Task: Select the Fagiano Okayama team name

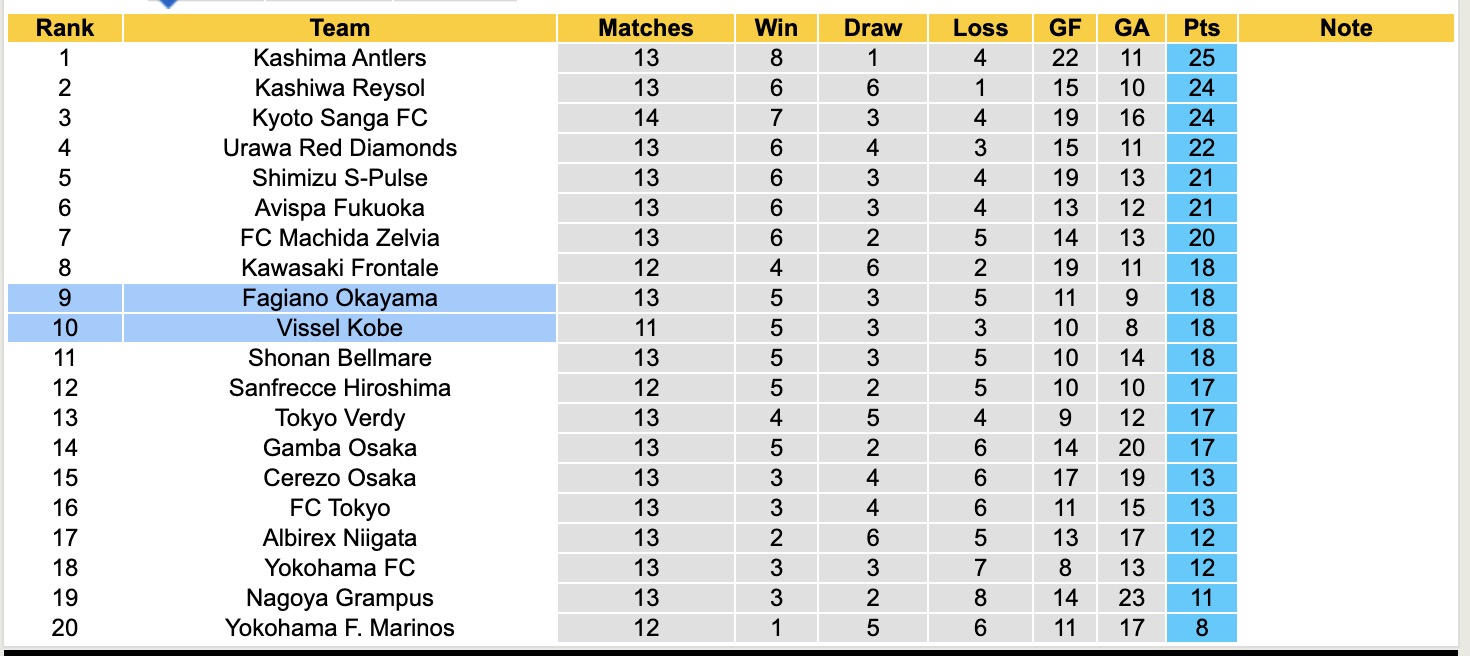Action: point(340,298)
